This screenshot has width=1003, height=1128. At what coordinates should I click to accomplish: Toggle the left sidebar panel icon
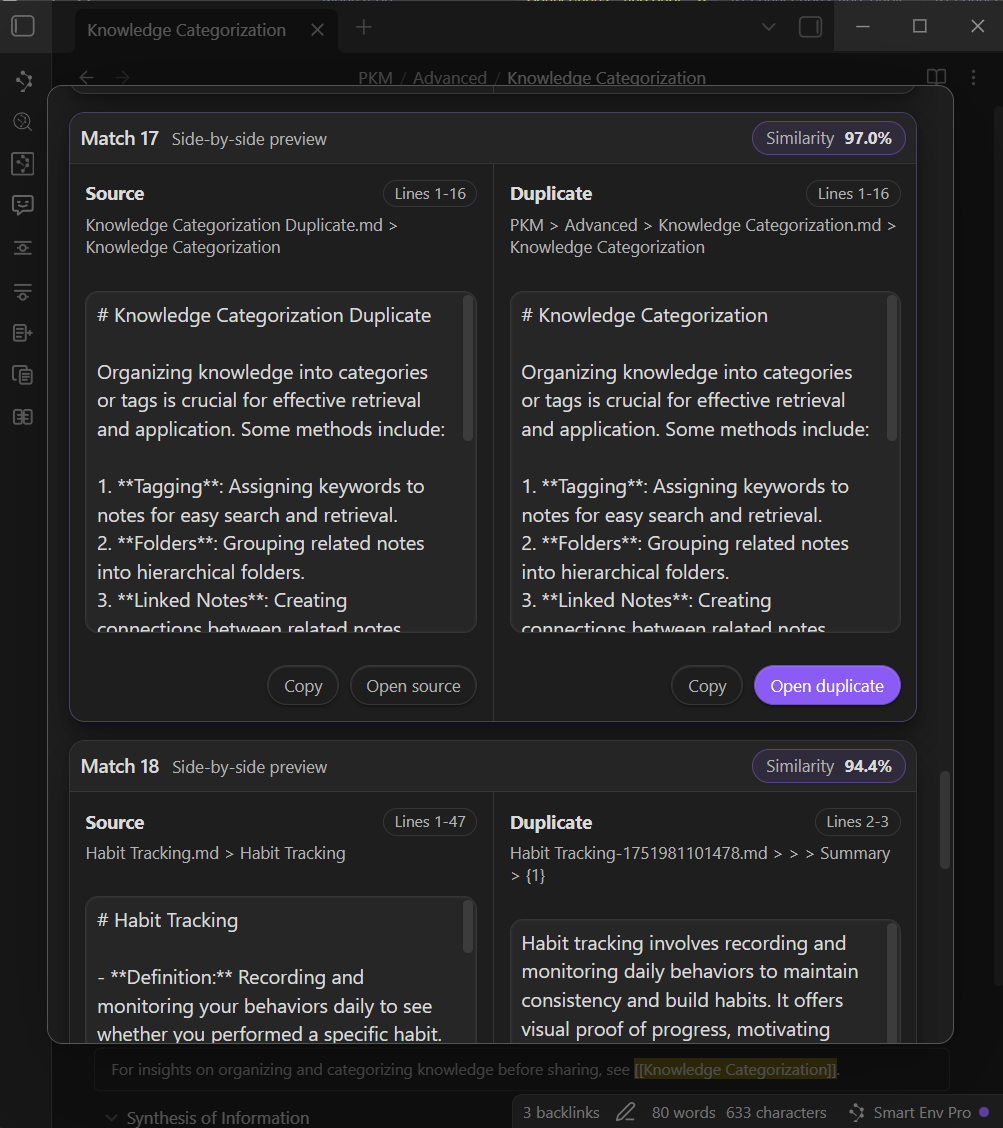(23, 27)
